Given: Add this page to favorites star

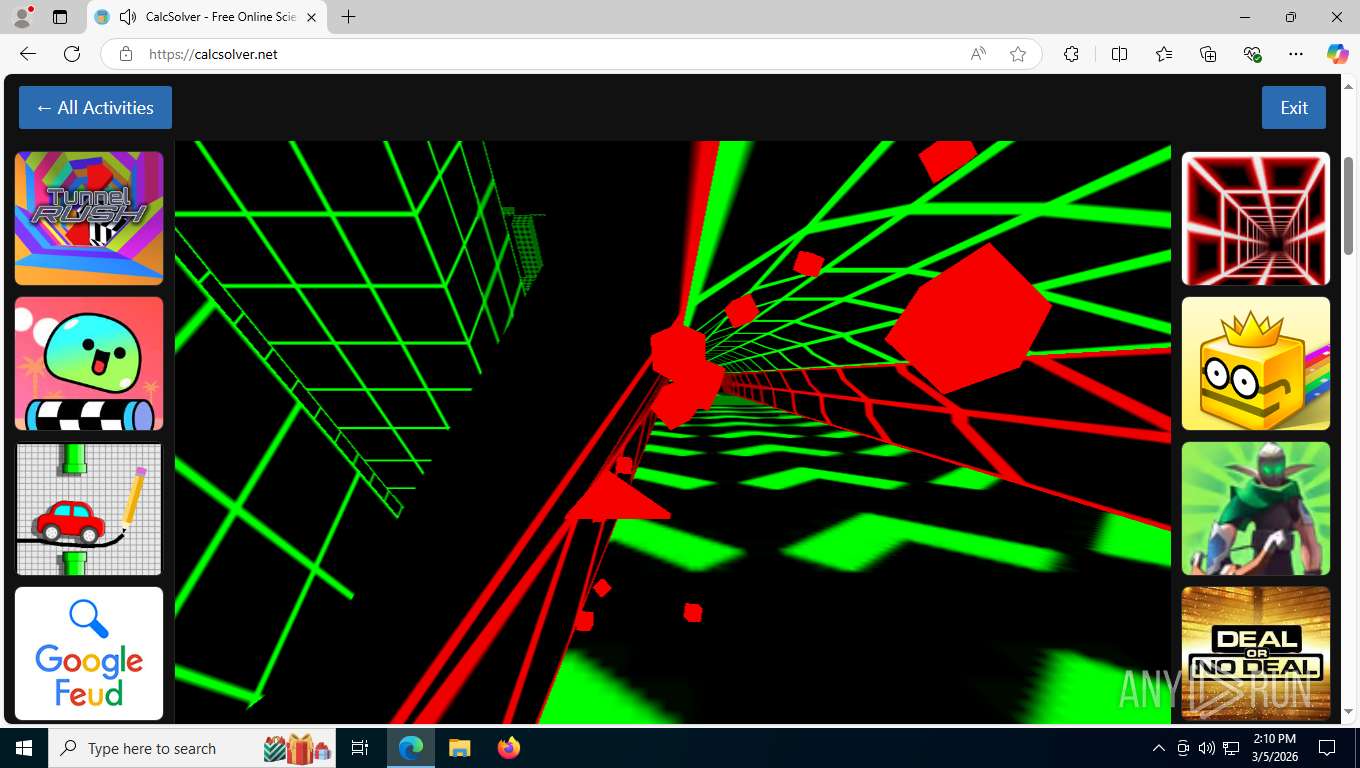Looking at the screenshot, I should pos(1018,54).
